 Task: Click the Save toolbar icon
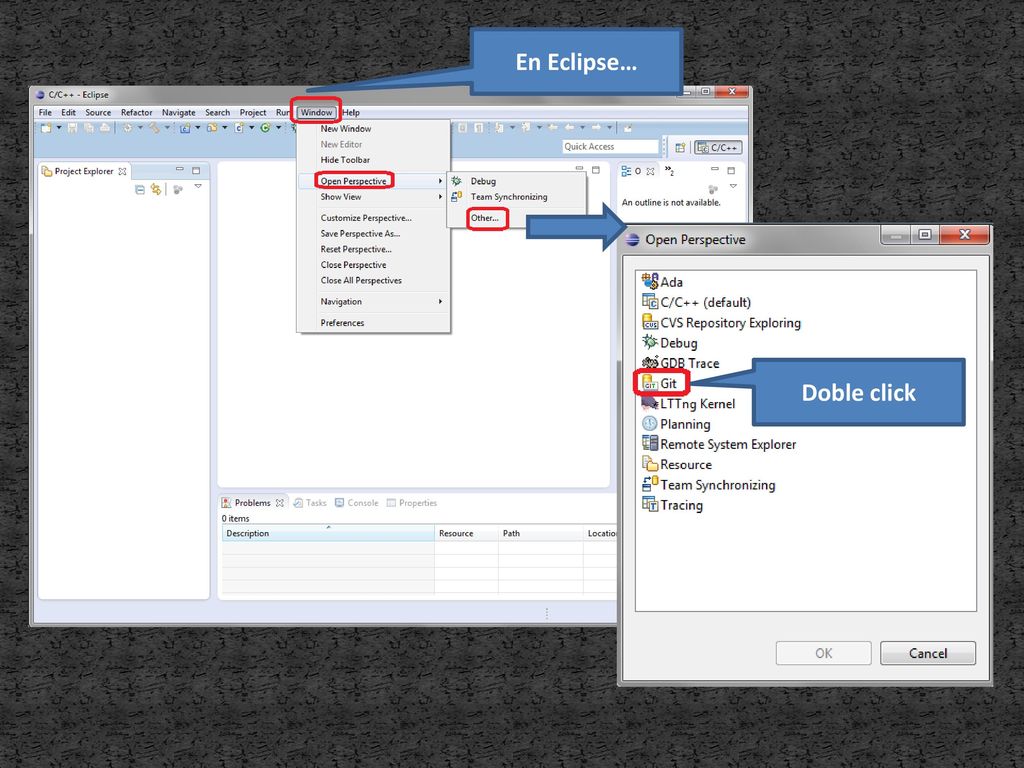click(72, 128)
